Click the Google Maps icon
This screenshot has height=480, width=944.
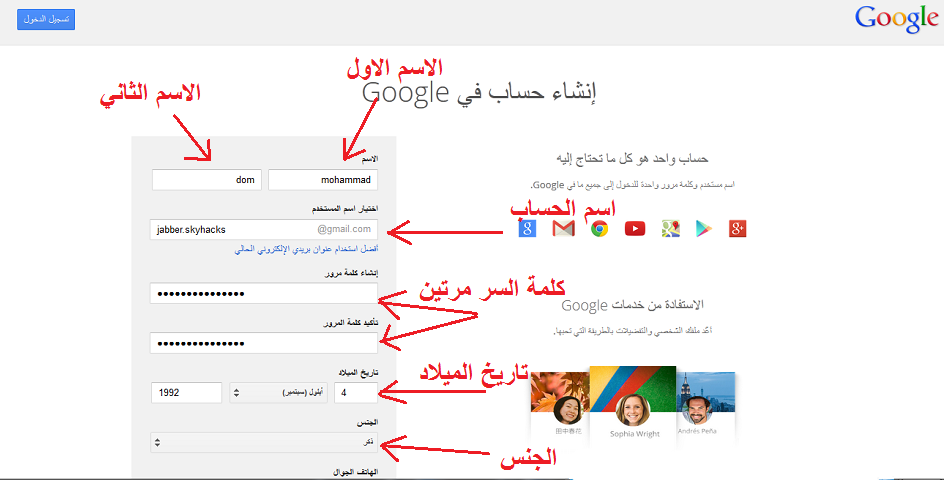click(671, 229)
